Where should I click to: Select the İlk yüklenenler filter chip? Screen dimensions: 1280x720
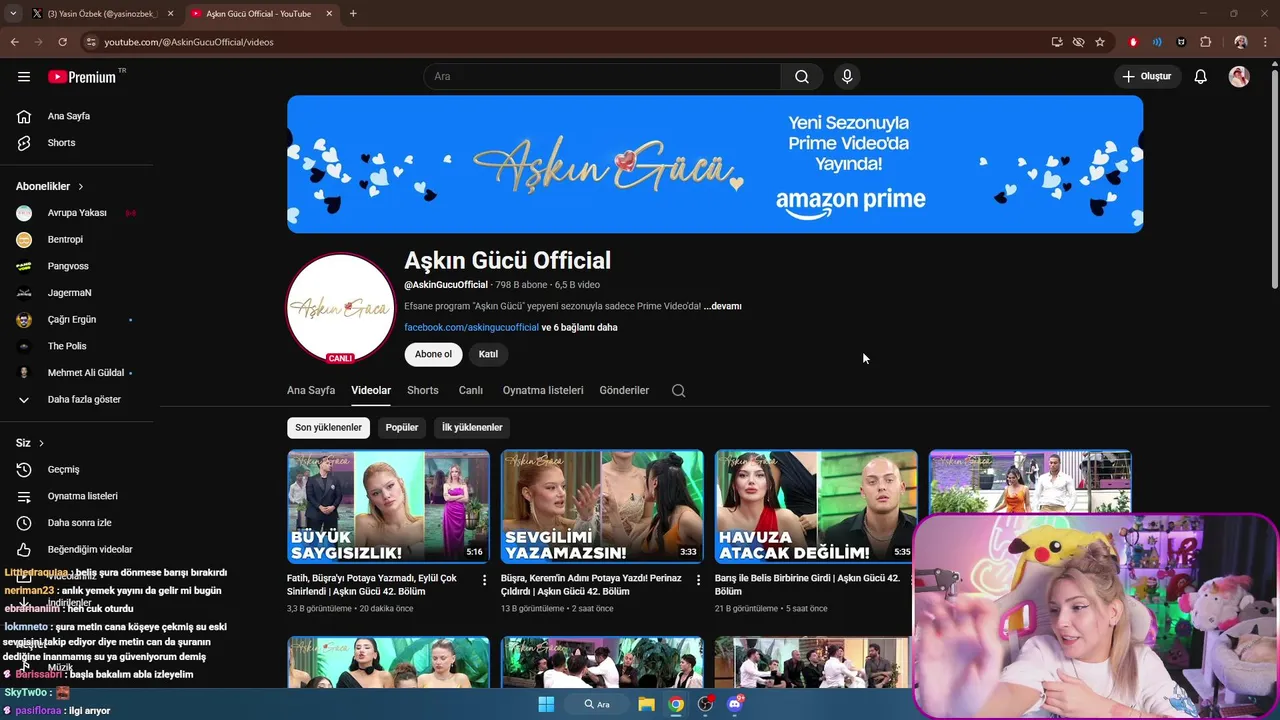coord(472,427)
